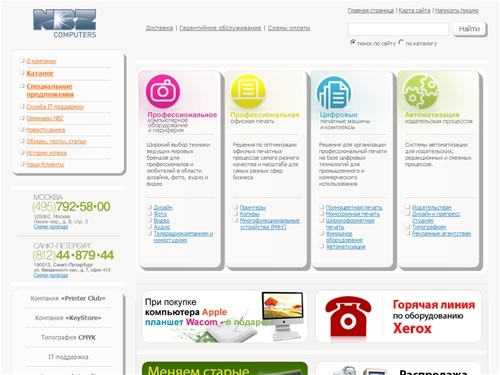Open the pink camera category icon
This screenshot has height=375, width=500.
(x=163, y=91)
